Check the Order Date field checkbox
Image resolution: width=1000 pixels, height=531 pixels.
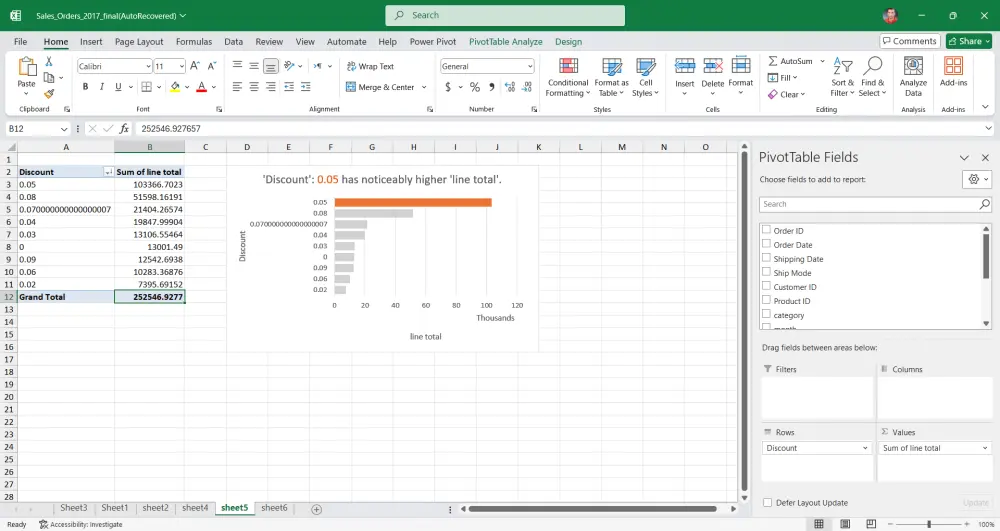(767, 244)
